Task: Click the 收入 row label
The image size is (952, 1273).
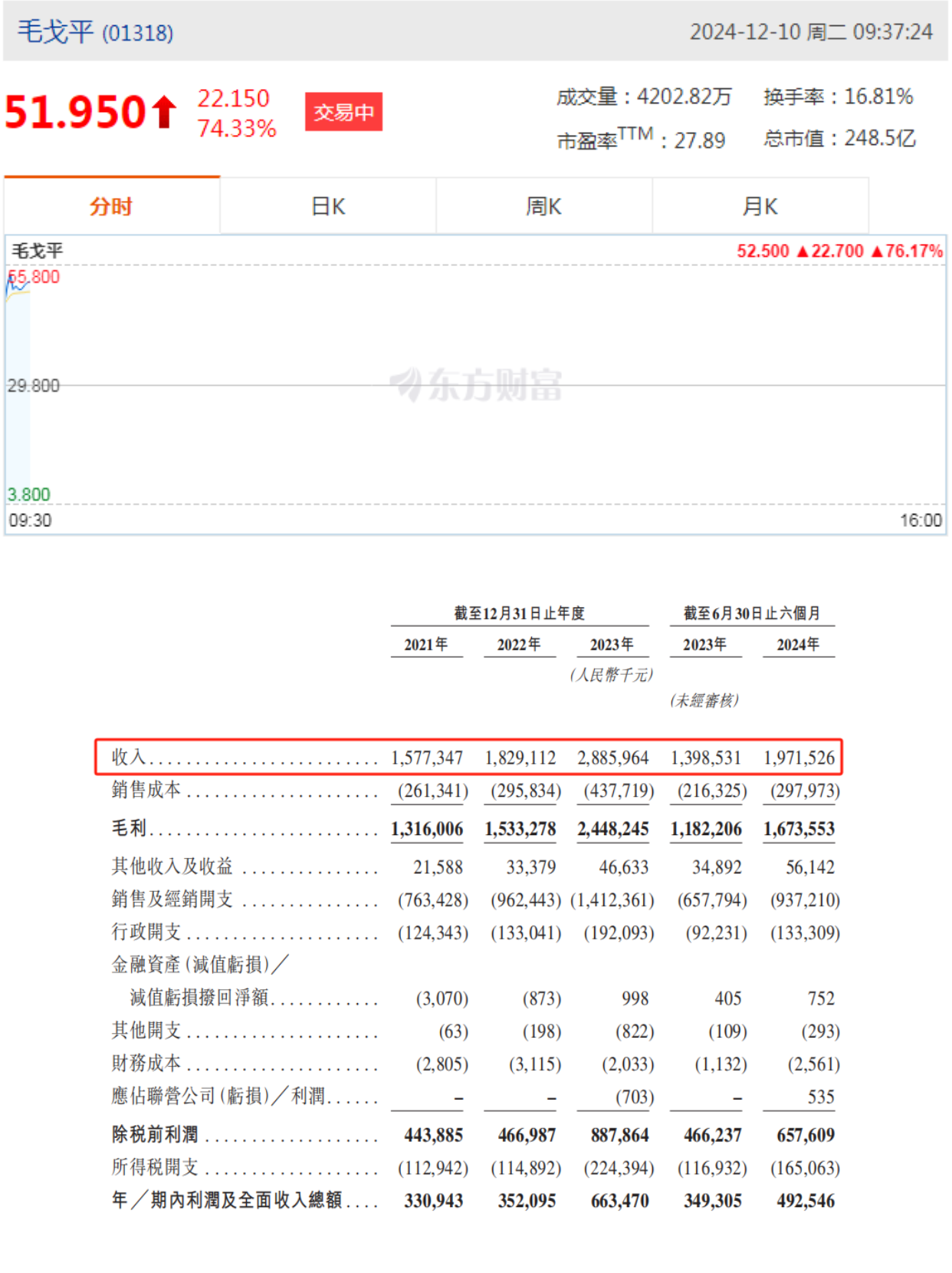Action: click(129, 757)
